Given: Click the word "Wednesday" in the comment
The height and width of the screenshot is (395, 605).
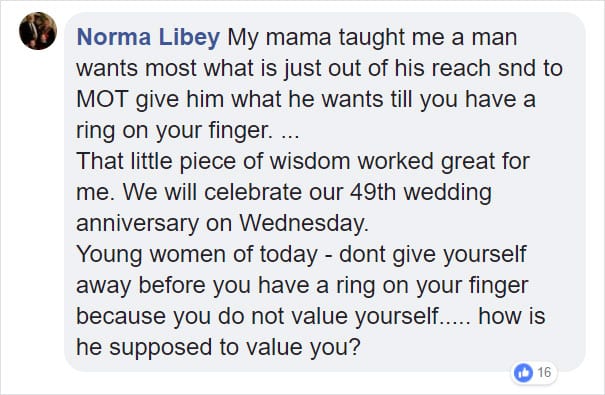Looking at the screenshot, I should 304,223.
